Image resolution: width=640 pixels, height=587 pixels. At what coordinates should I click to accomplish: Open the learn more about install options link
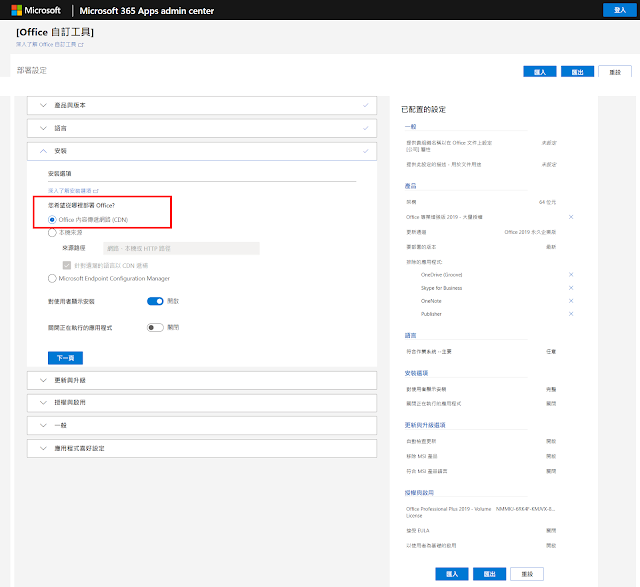click(73, 191)
